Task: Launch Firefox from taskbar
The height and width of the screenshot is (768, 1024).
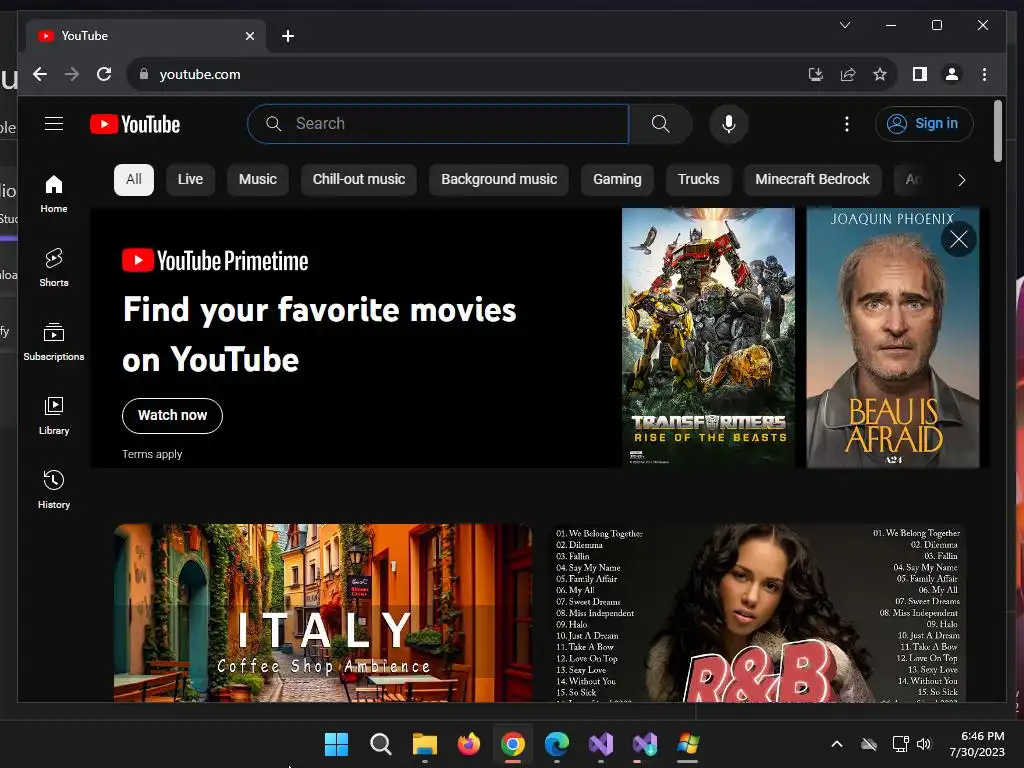Action: tap(468, 744)
